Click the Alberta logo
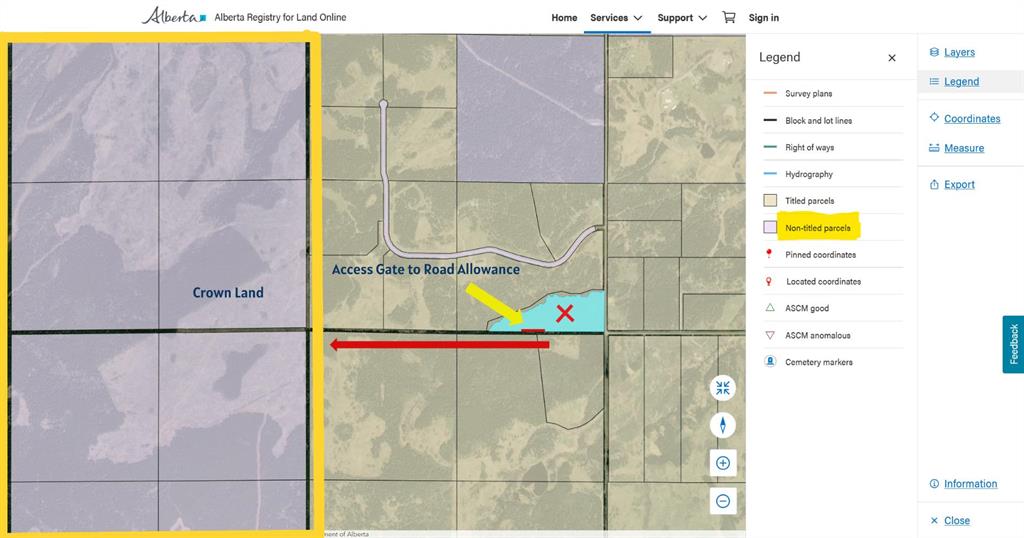 pos(174,16)
